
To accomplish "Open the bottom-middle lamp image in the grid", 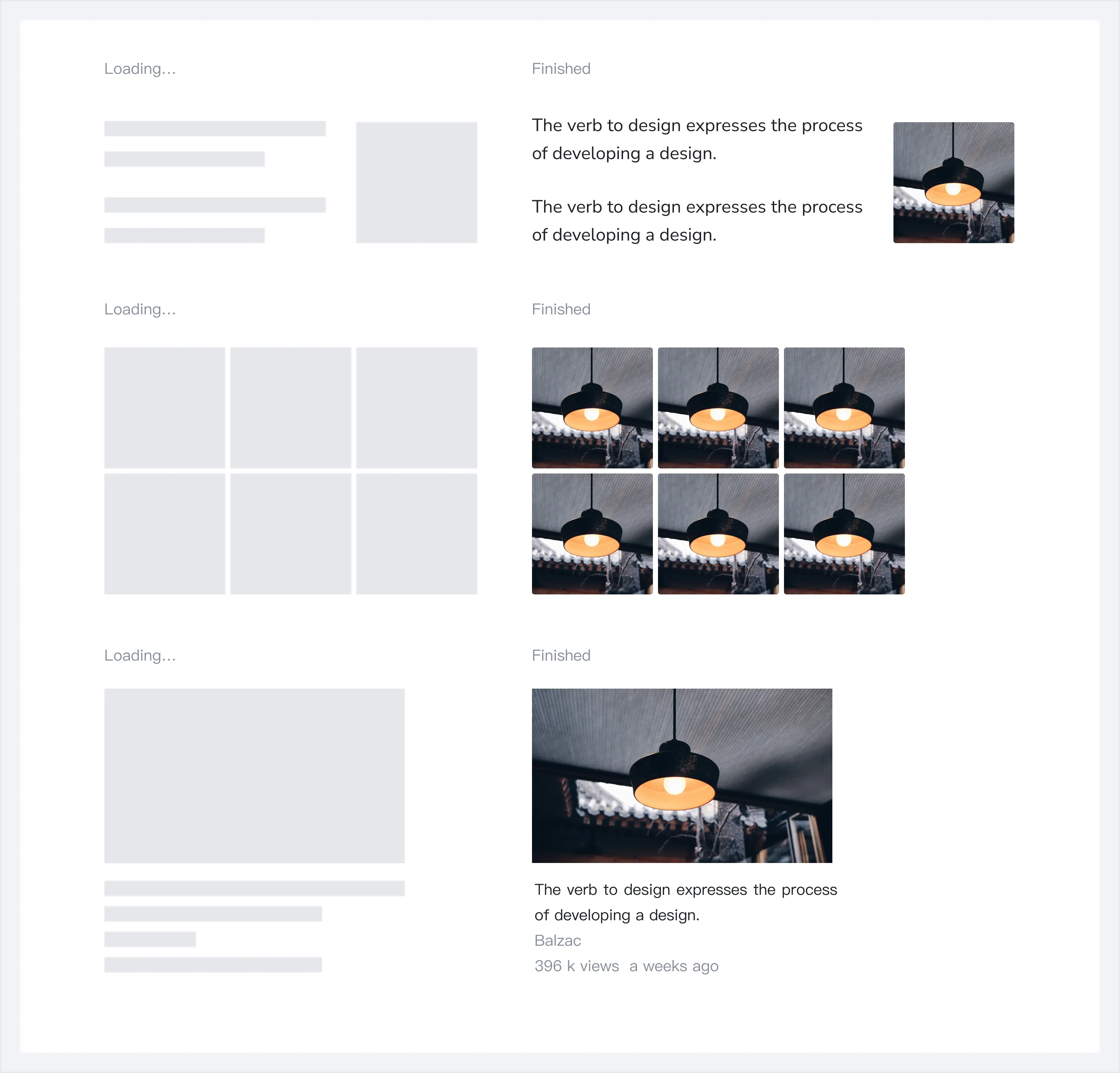I will (718, 534).
